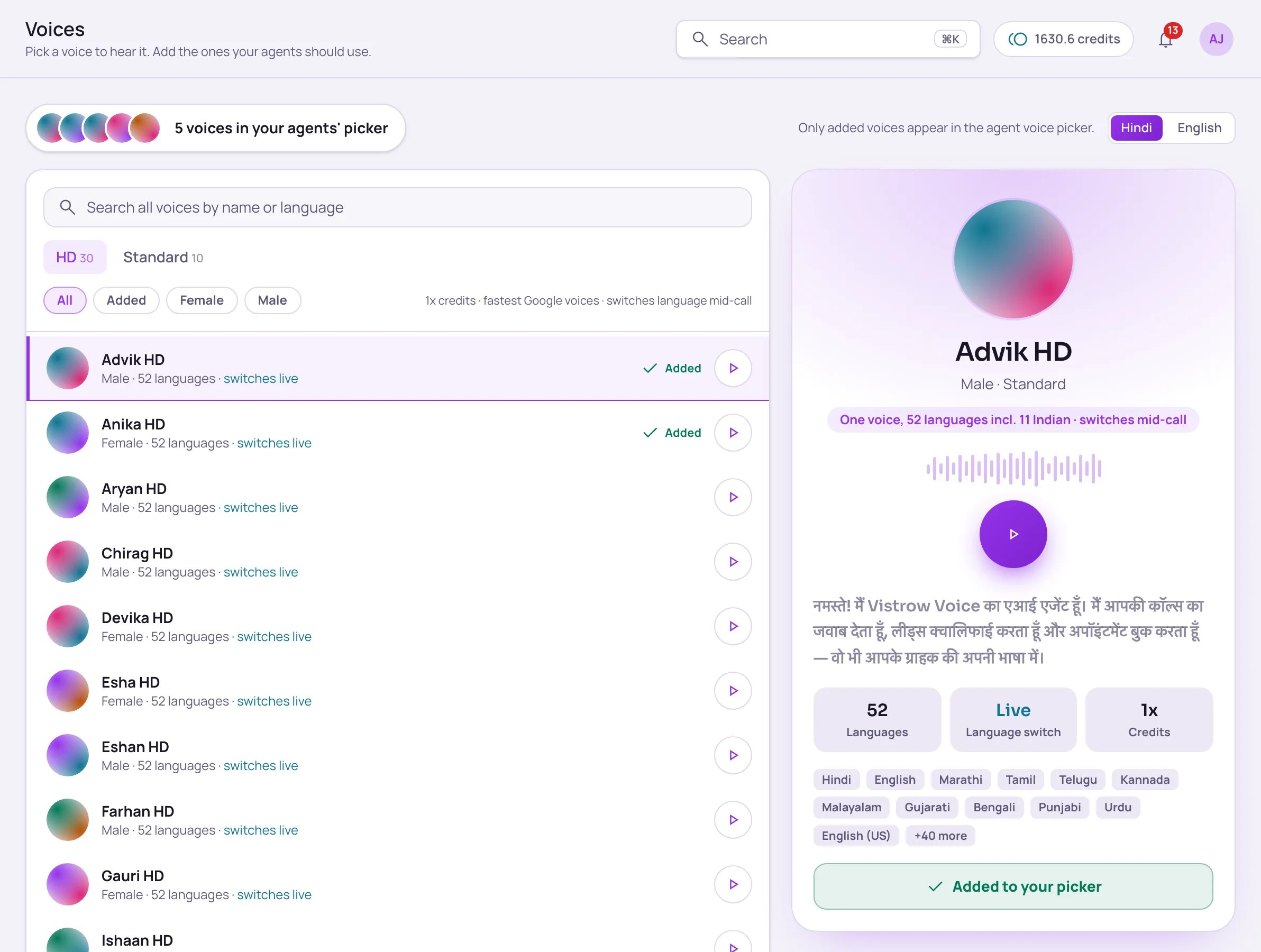Expand the +40 more languages chip

pyautogui.click(x=940, y=835)
